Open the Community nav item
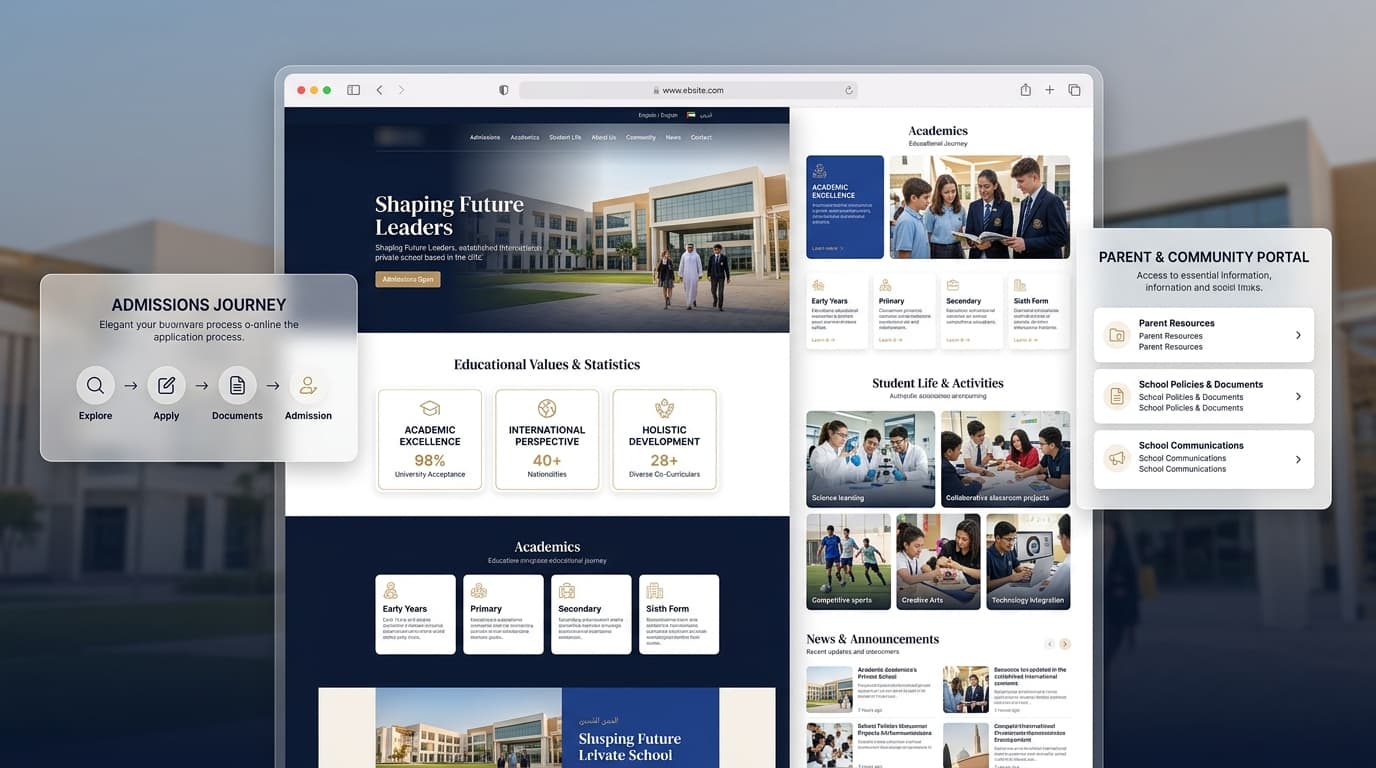Screen dimensions: 1376x768 point(641,137)
